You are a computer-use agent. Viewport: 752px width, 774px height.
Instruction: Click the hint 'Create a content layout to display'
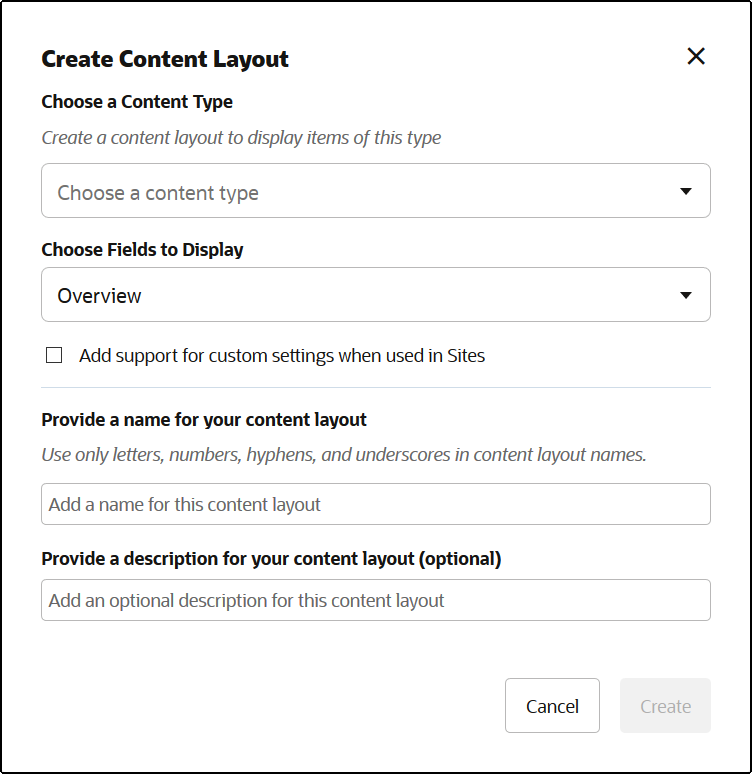(241, 138)
